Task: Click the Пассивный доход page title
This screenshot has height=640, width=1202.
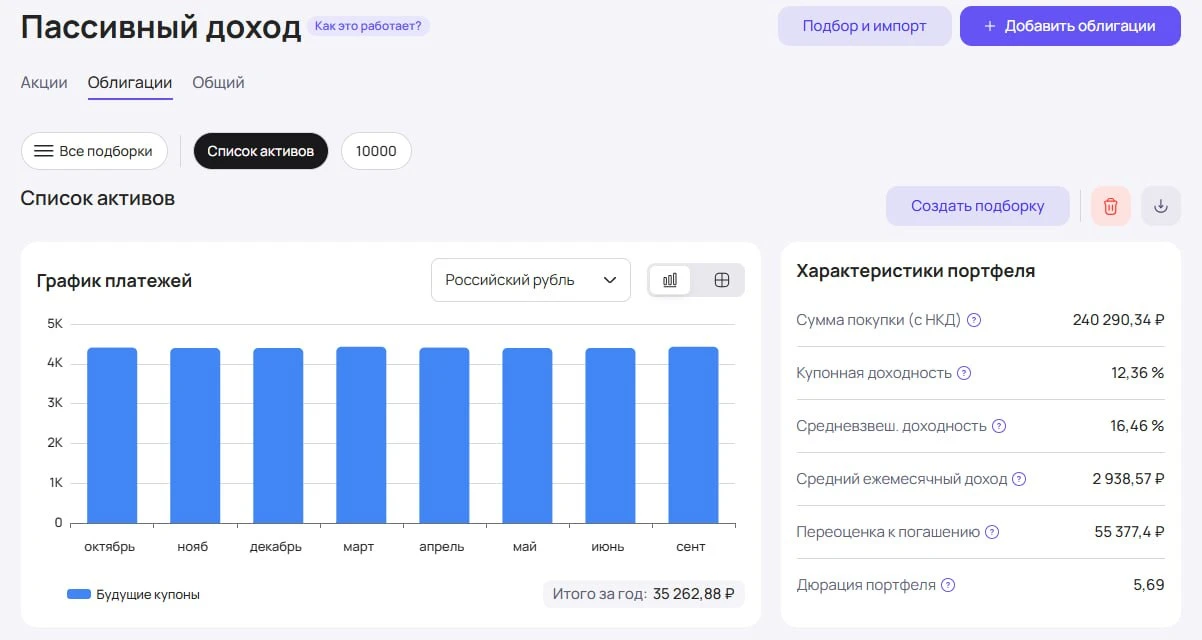Action: click(x=161, y=27)
